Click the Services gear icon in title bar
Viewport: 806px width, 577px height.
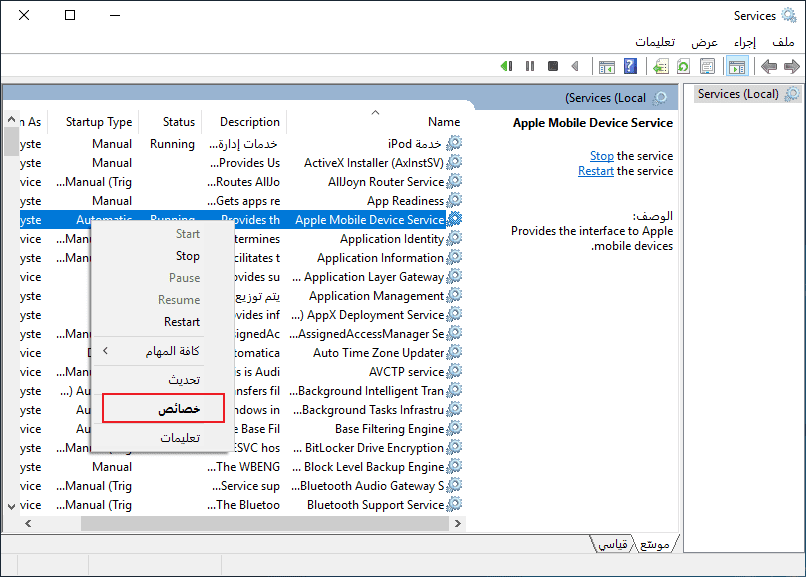789,15
